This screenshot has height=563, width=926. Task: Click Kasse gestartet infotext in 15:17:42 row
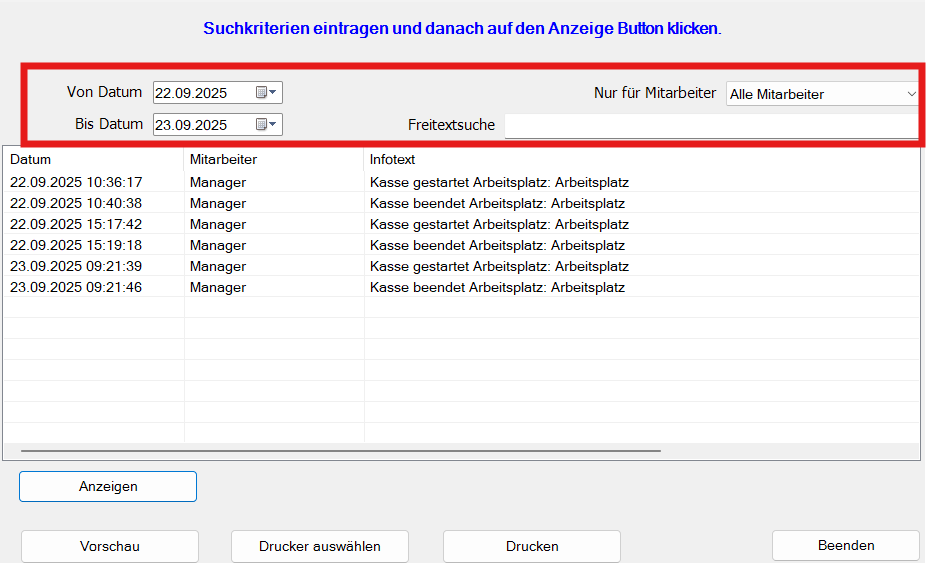pos(499,224)
